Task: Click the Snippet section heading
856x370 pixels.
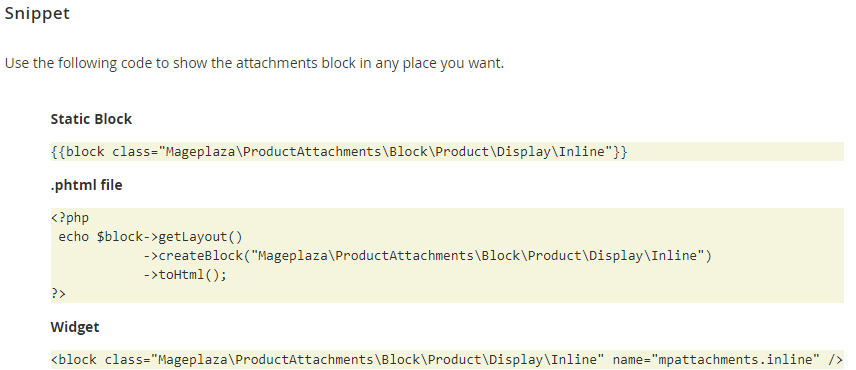Action: pyautogui.click(x=37, y=13)
